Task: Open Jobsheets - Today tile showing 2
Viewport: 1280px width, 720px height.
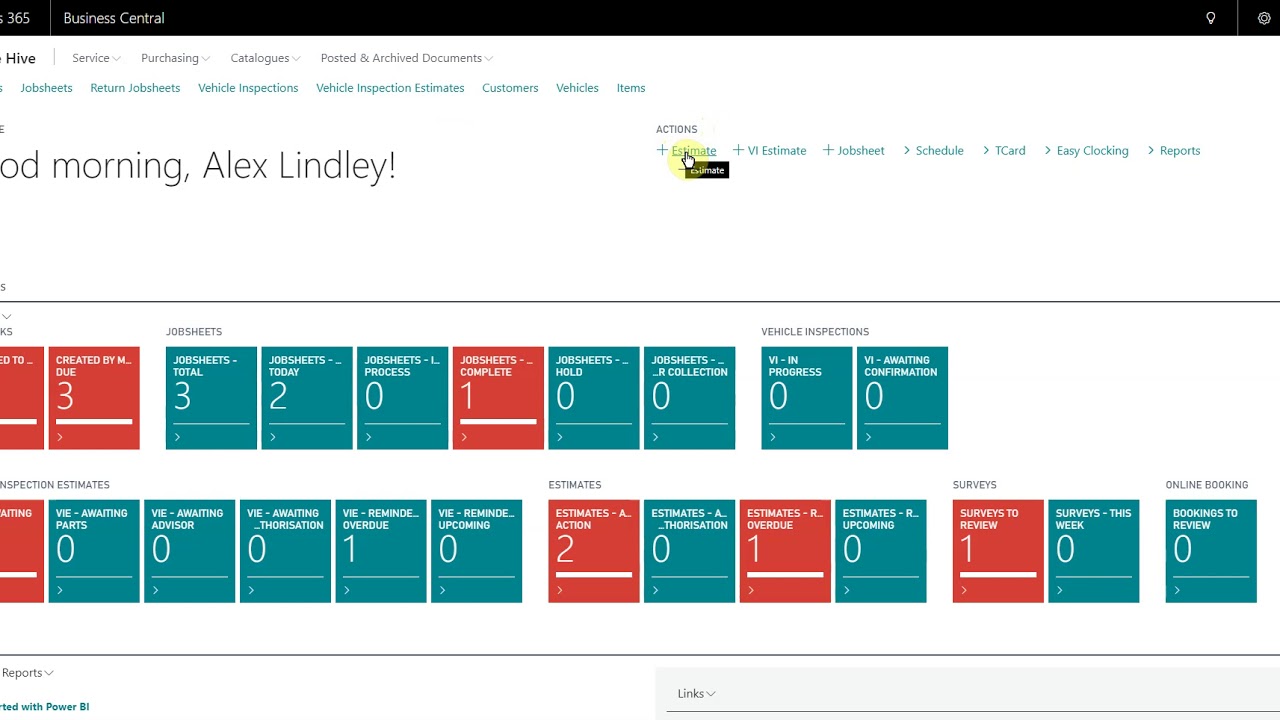Action: coord(307,398)
